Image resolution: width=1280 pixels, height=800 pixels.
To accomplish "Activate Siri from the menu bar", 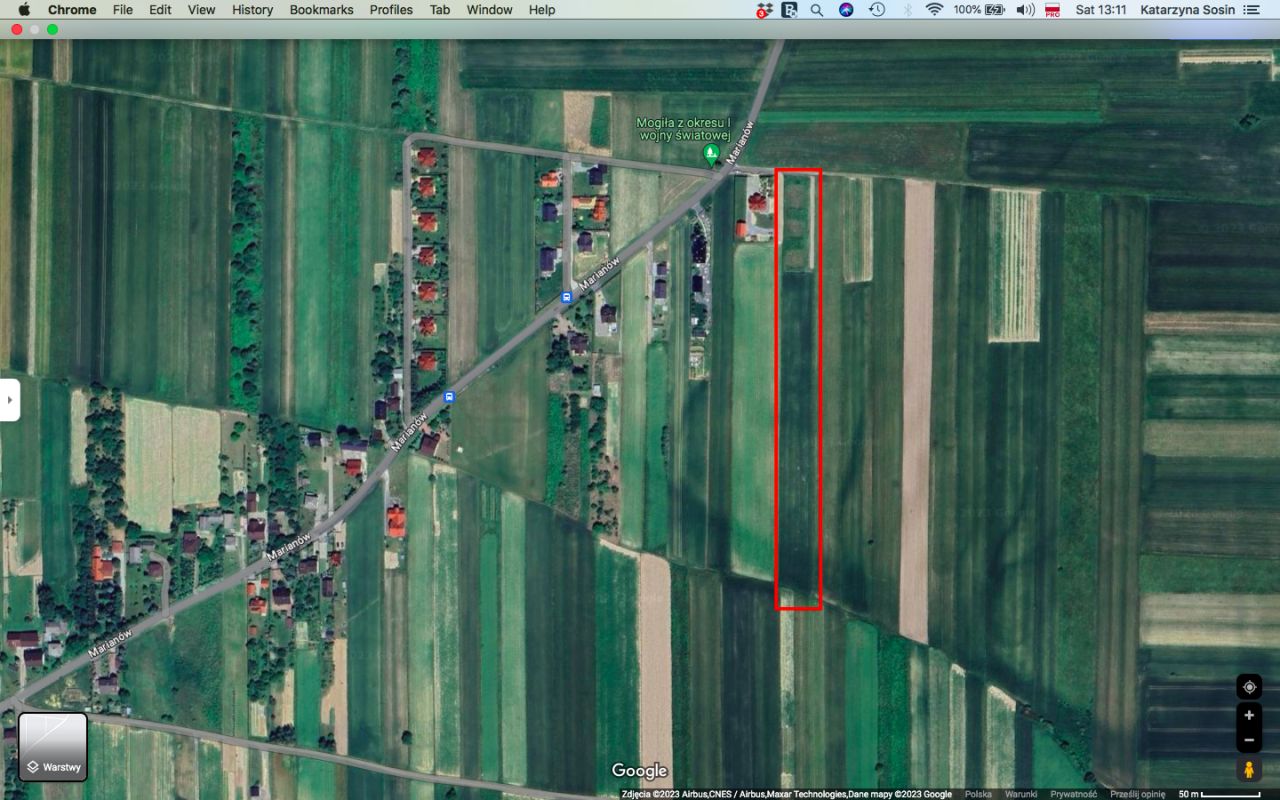I will (x=846, y=10).
